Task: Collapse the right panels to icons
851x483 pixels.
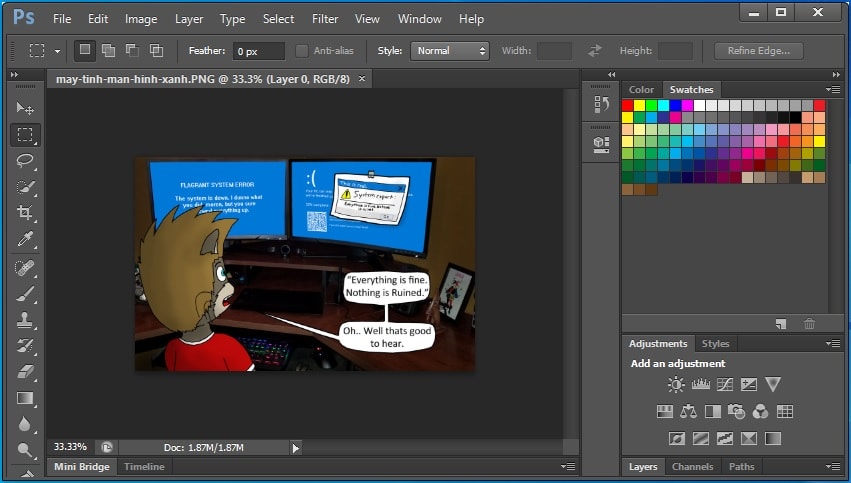Action: pyautogui.click(x=836, y=74)
